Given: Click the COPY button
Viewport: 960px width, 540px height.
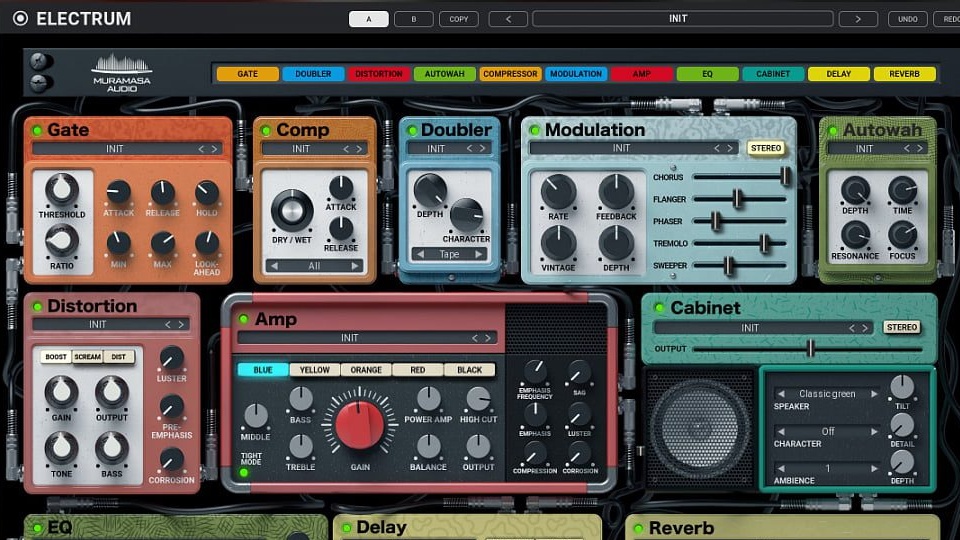Looking at the screenshot, I should (459, 19).
